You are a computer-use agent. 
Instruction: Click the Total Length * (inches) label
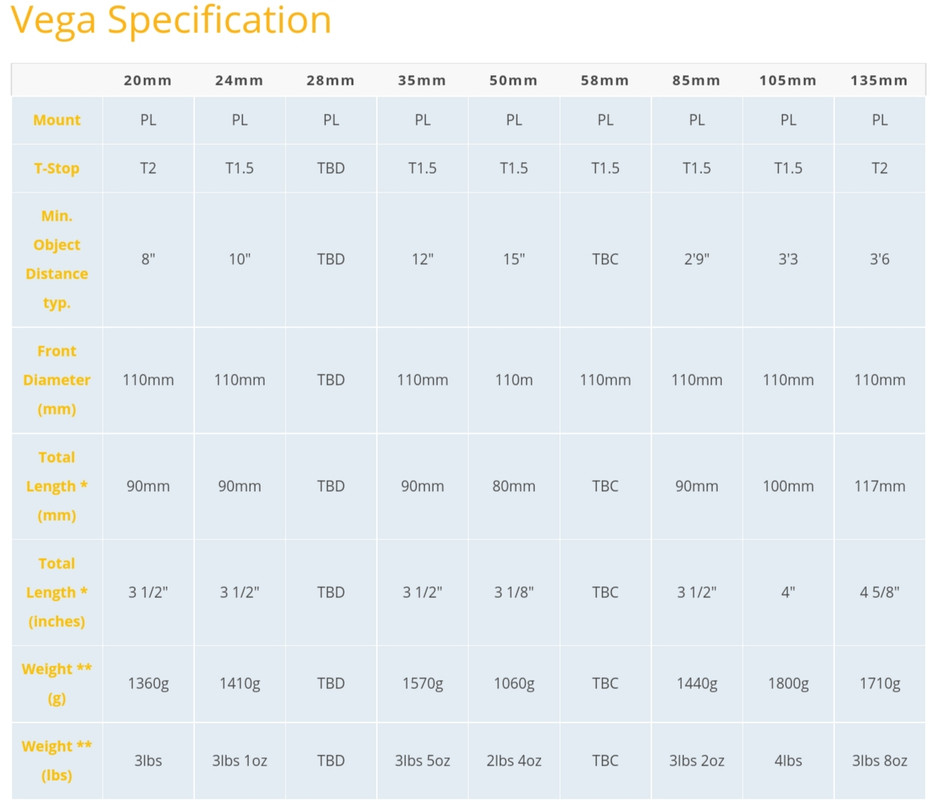tap(56, 592)
